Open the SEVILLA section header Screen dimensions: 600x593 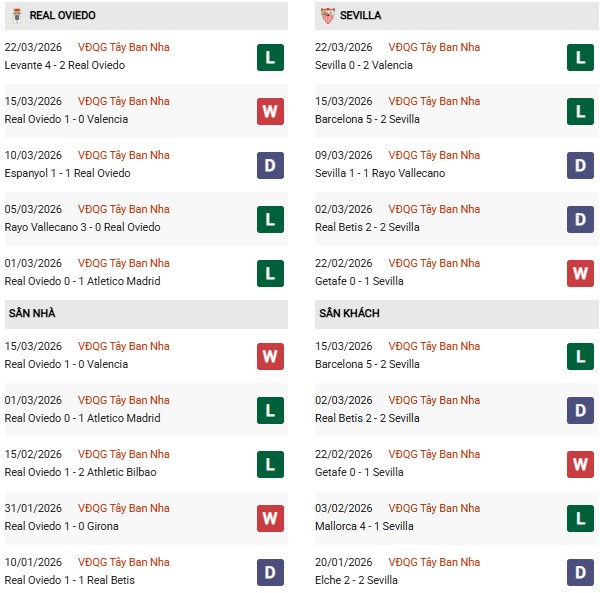(360, 15)
